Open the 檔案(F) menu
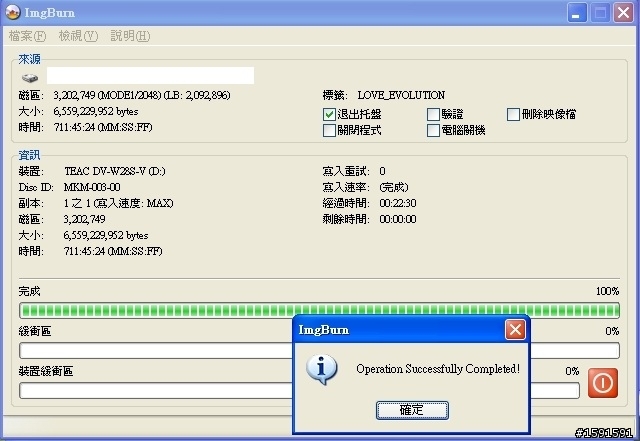The image size is (640, 441). point(27,36)
